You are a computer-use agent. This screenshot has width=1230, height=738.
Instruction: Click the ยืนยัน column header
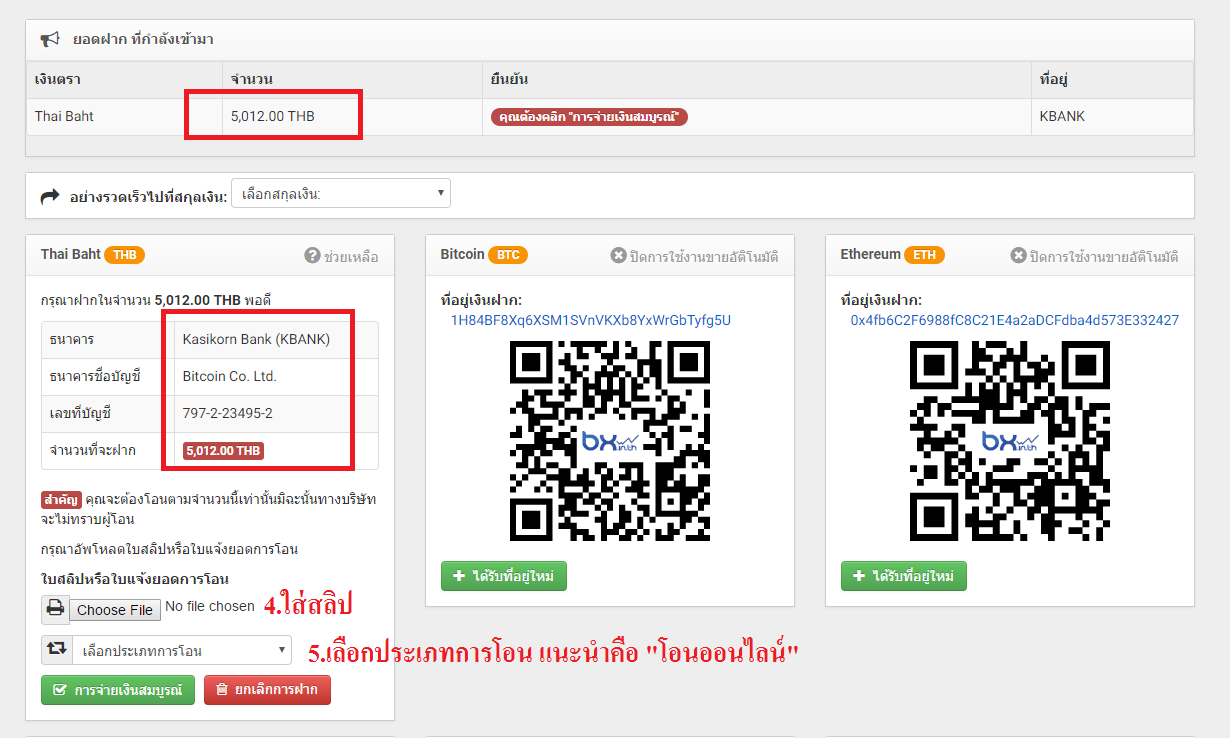pyautogui.click(x=757, y=79)
